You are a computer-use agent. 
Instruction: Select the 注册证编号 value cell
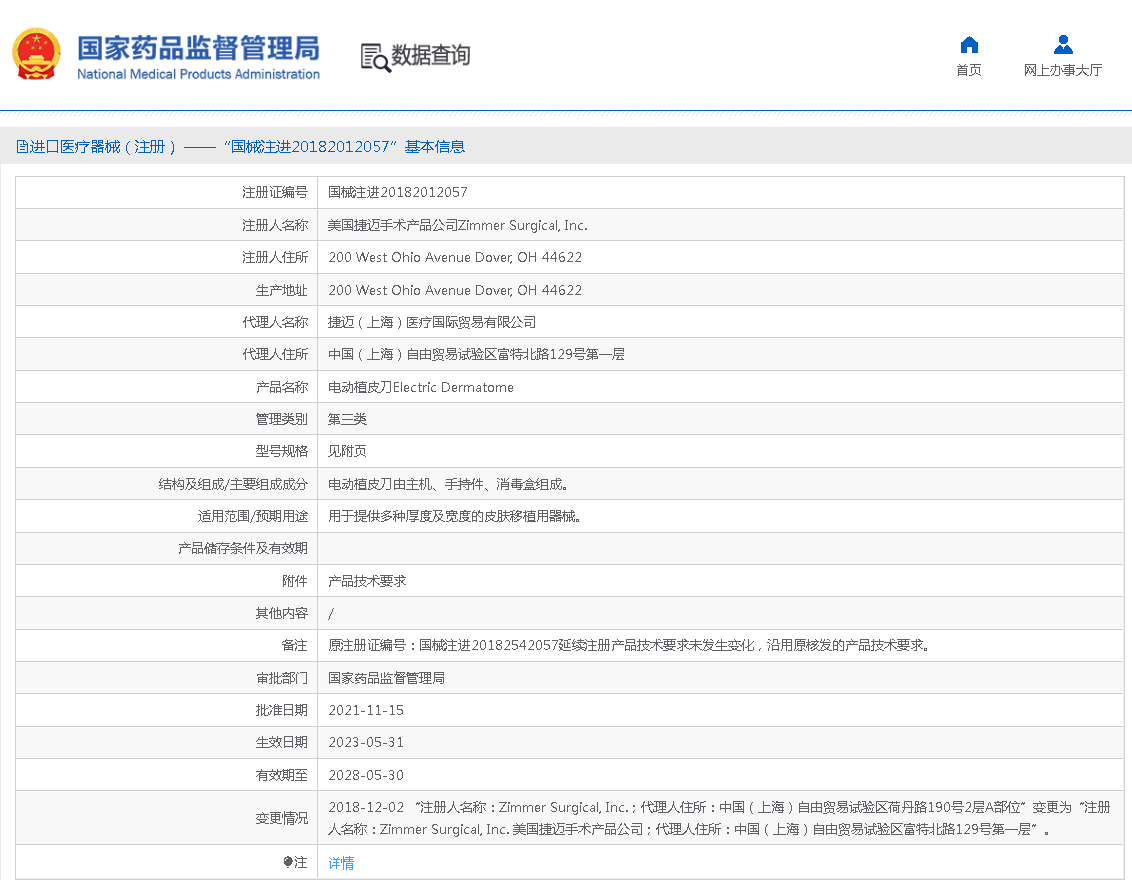pyautogui.click(x=399, y=192)
